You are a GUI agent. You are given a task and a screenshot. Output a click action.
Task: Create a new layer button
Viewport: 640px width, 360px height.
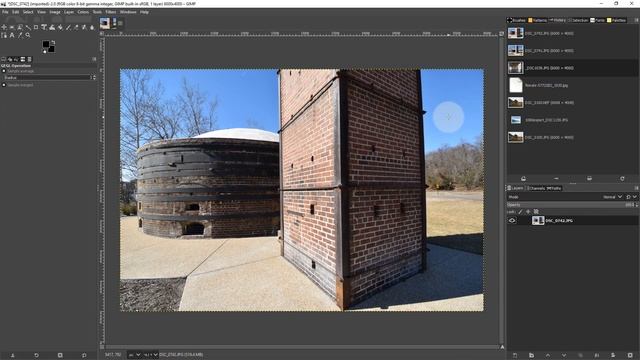515,356
